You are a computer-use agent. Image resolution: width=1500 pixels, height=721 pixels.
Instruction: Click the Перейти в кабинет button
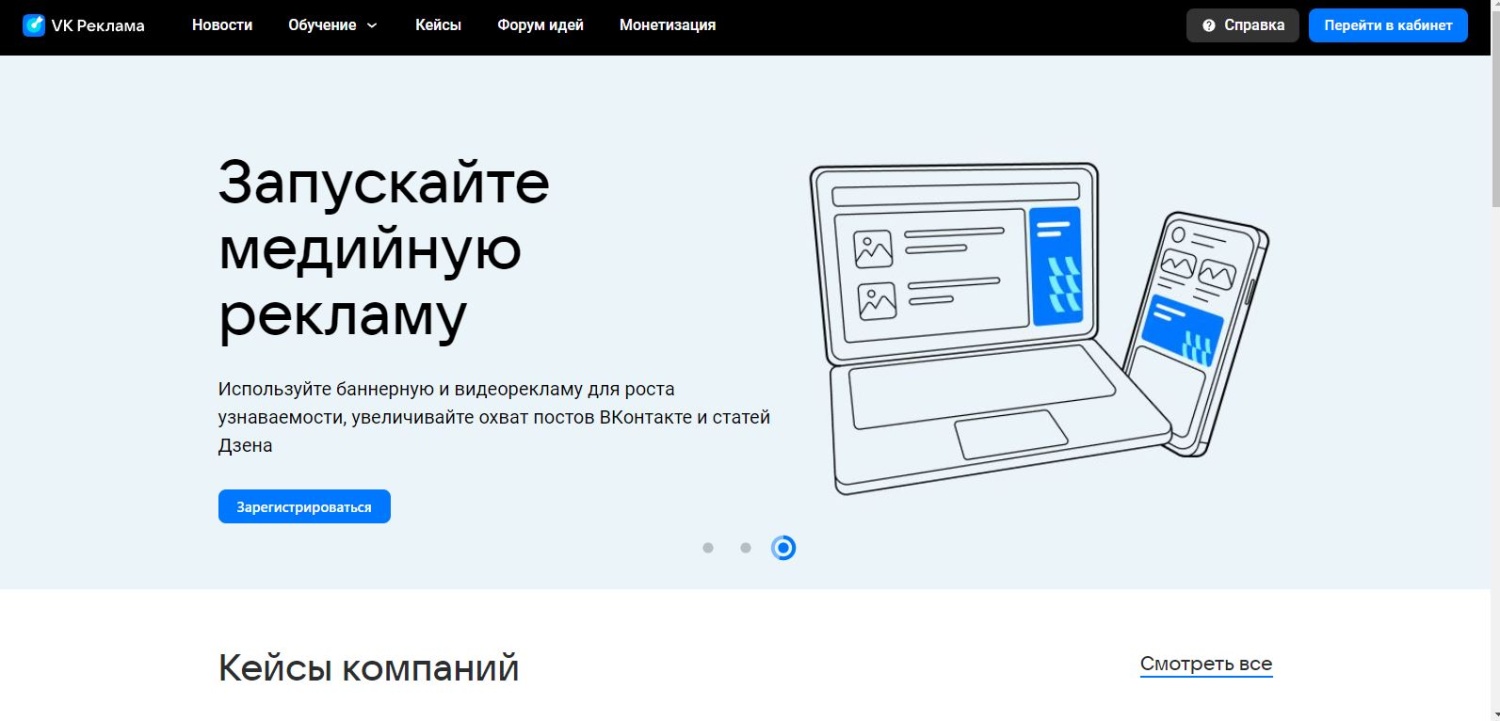click(1388, 26)
